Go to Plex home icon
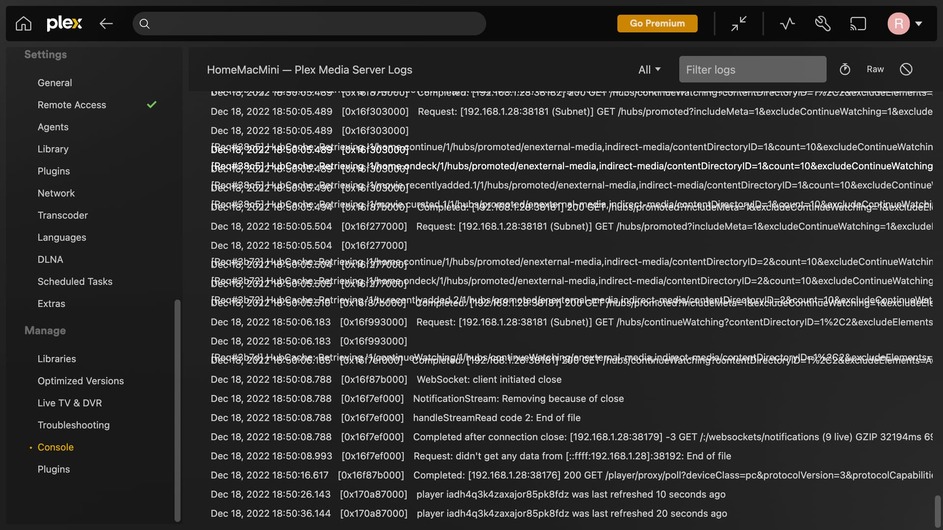 point(23,23)
